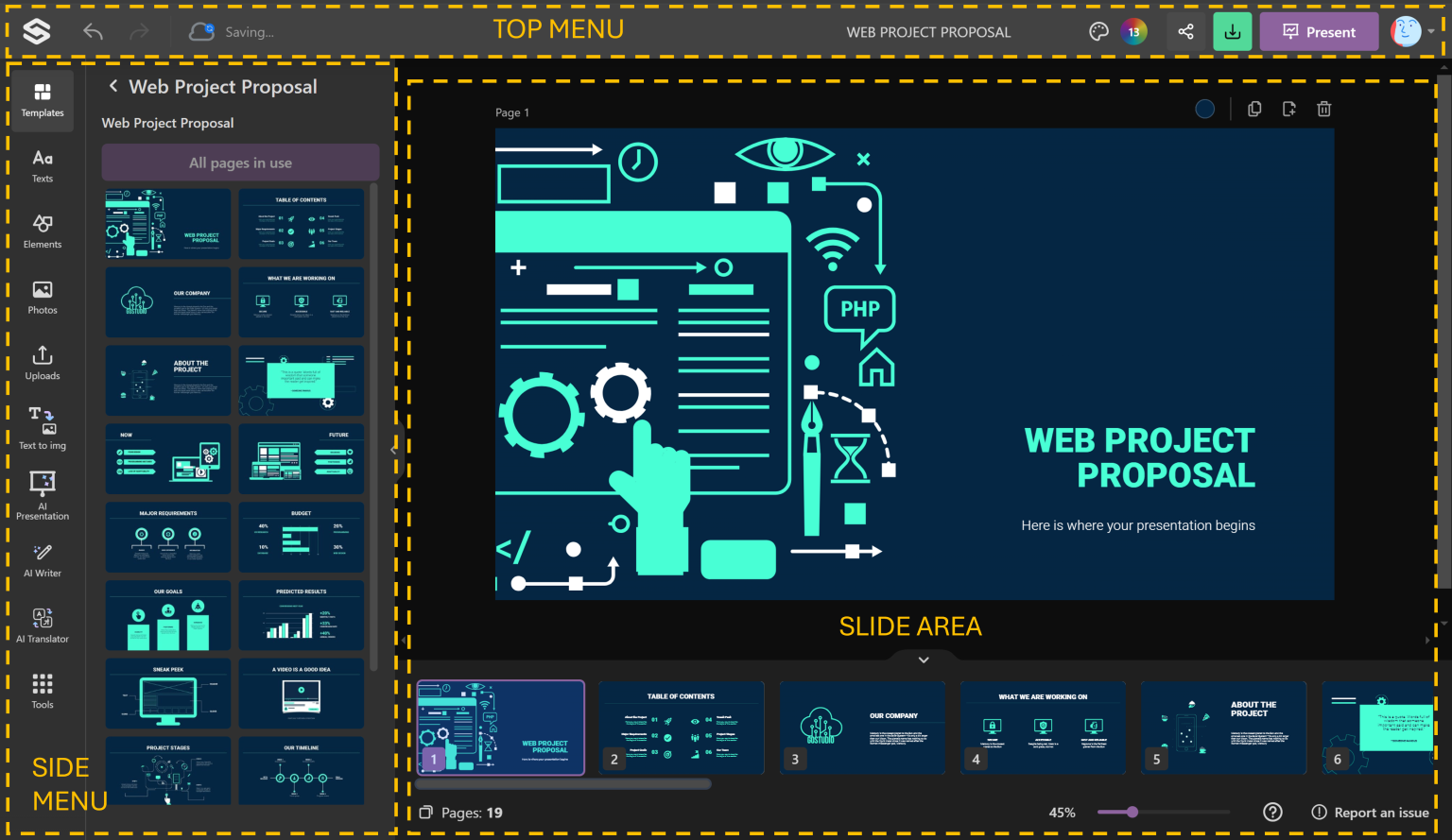Delete Page 1 with the trash icon
The height and width of the screenshot is (840, 1452).
pos(1323,109)
